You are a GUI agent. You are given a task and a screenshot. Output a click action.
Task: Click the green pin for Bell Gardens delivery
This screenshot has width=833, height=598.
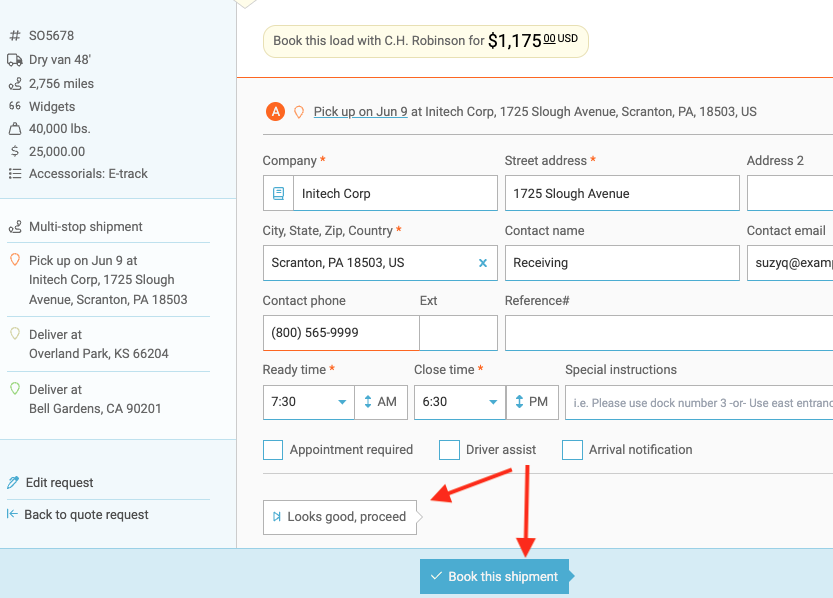coord(14,389)
